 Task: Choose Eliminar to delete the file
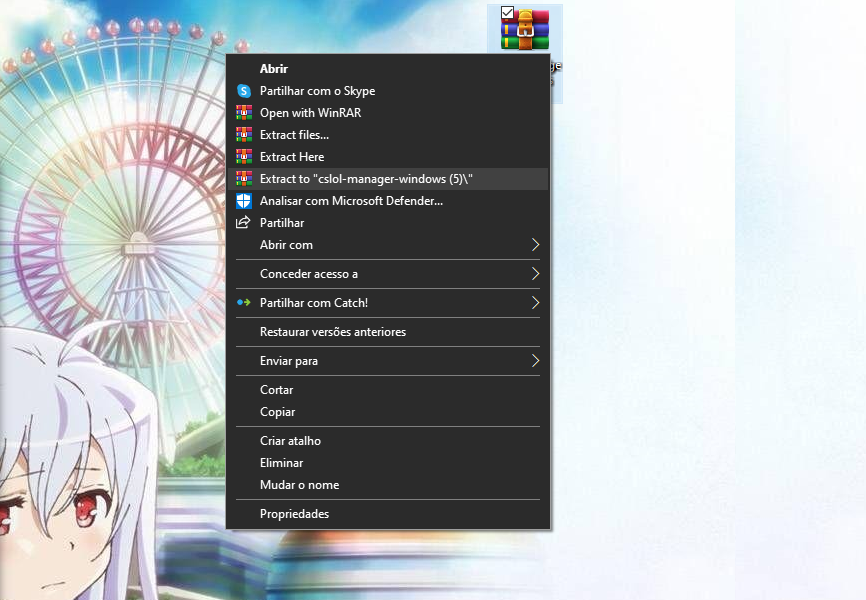point(388,463)
